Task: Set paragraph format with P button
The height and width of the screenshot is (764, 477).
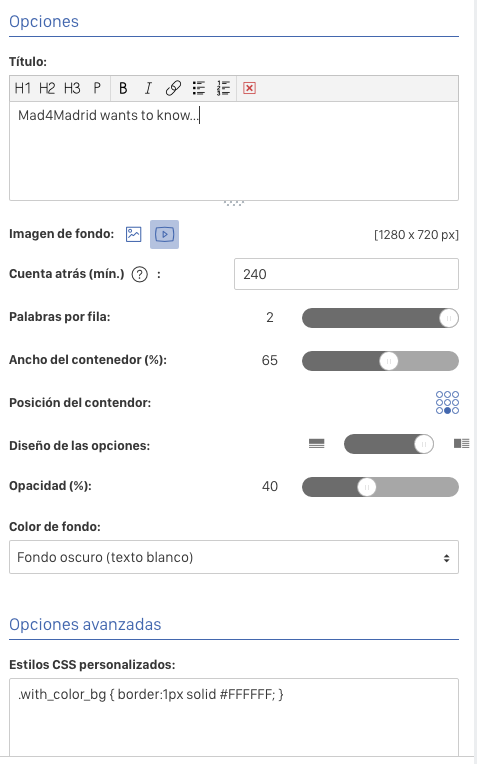Action: (x=97, y=88)
